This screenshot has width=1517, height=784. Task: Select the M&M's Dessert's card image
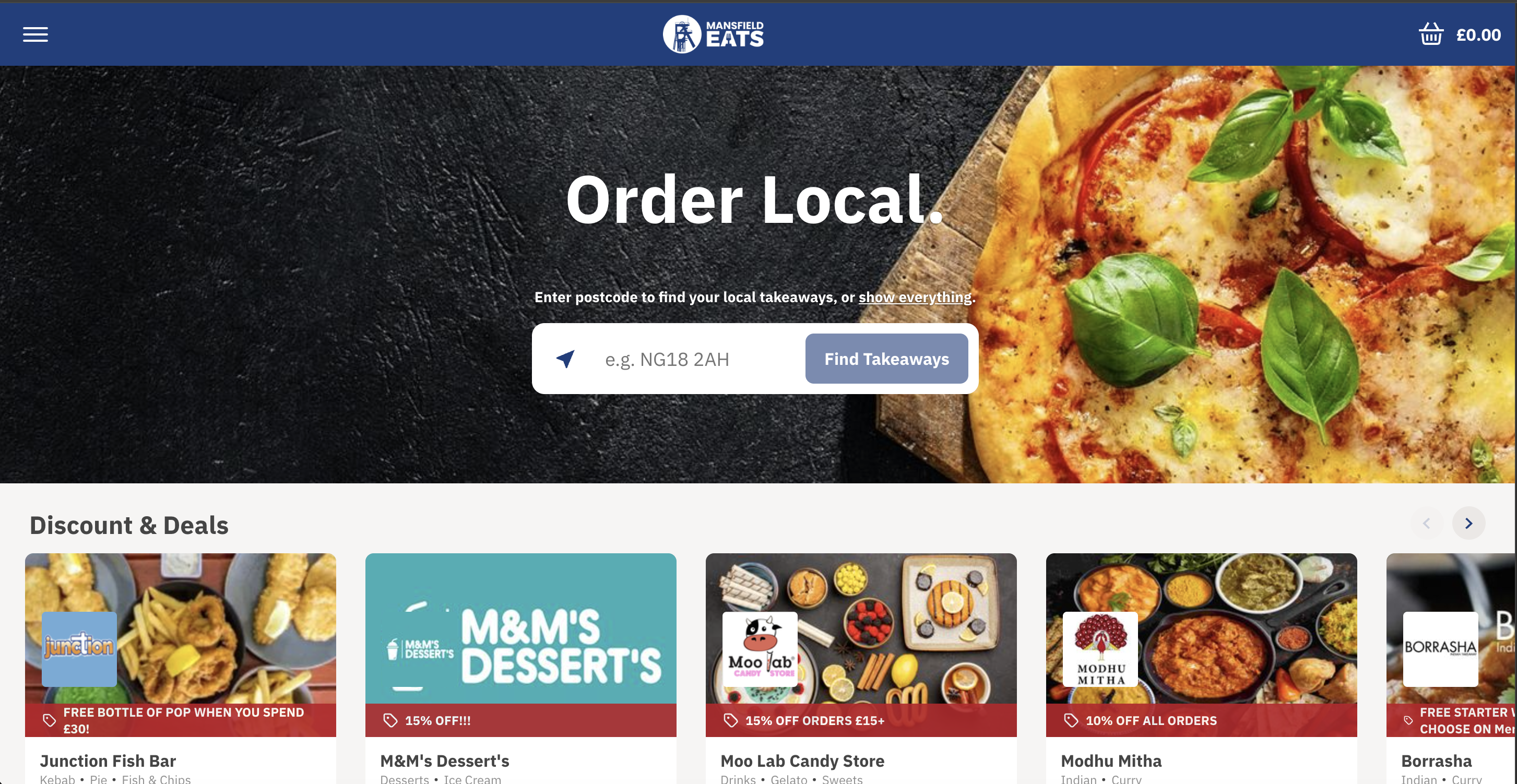click(520, 628)
